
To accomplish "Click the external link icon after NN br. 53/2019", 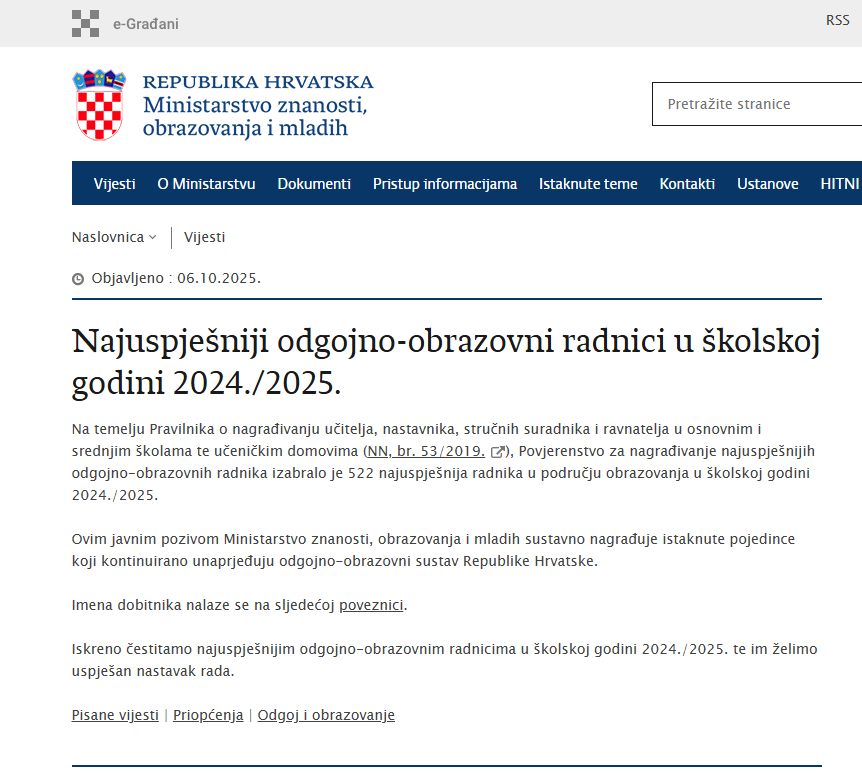I will tap(497, 452).
